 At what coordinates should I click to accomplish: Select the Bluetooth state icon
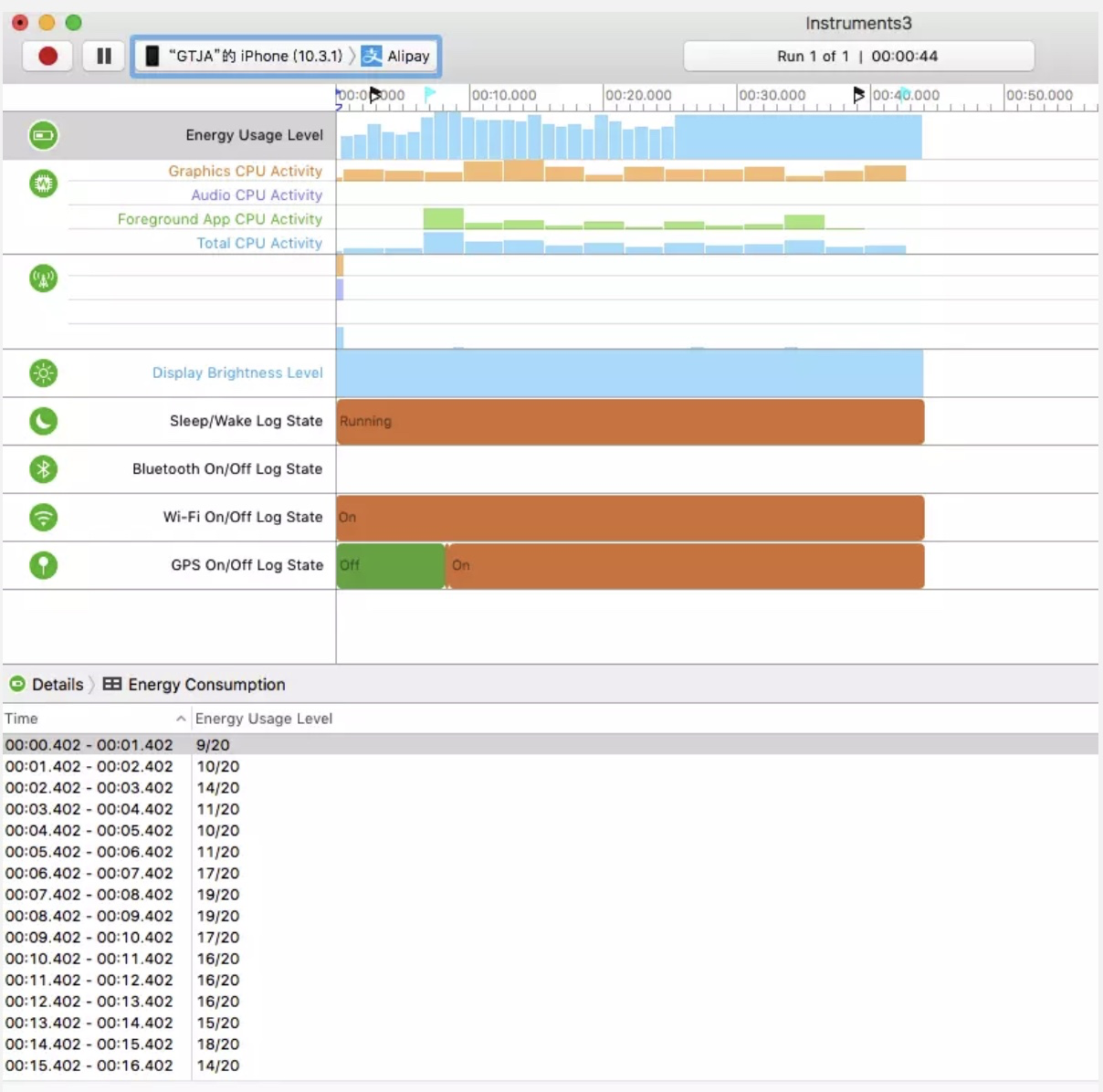(43, 469)
